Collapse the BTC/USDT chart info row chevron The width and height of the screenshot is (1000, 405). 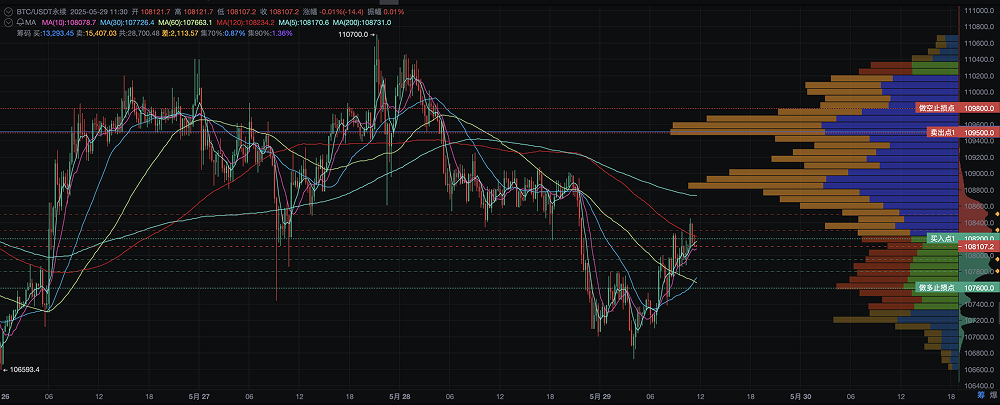8,12
